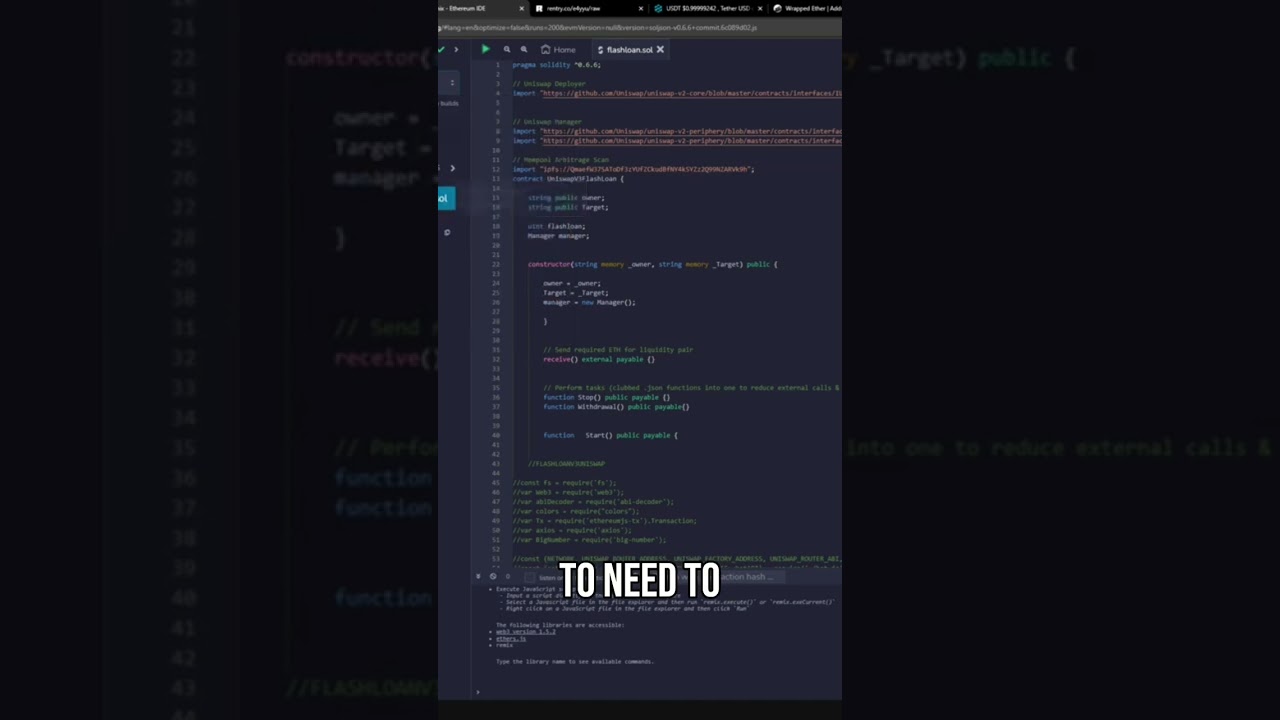Image resolution: width=1280 pixels, height=720 pixels.
Task: Click the green checkmark icon in side panel header
Action: 441,49
